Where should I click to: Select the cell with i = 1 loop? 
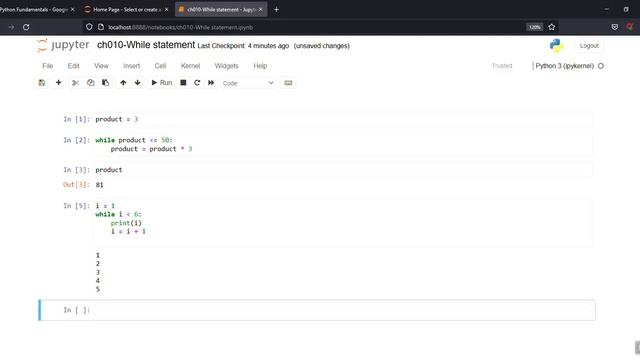(343, 223)
